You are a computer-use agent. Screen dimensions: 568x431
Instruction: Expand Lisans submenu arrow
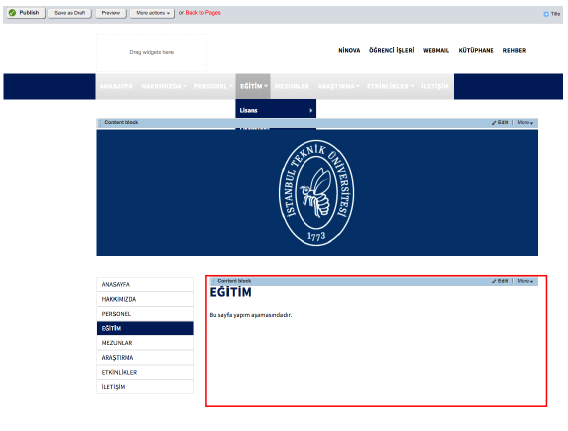[310, 110]
